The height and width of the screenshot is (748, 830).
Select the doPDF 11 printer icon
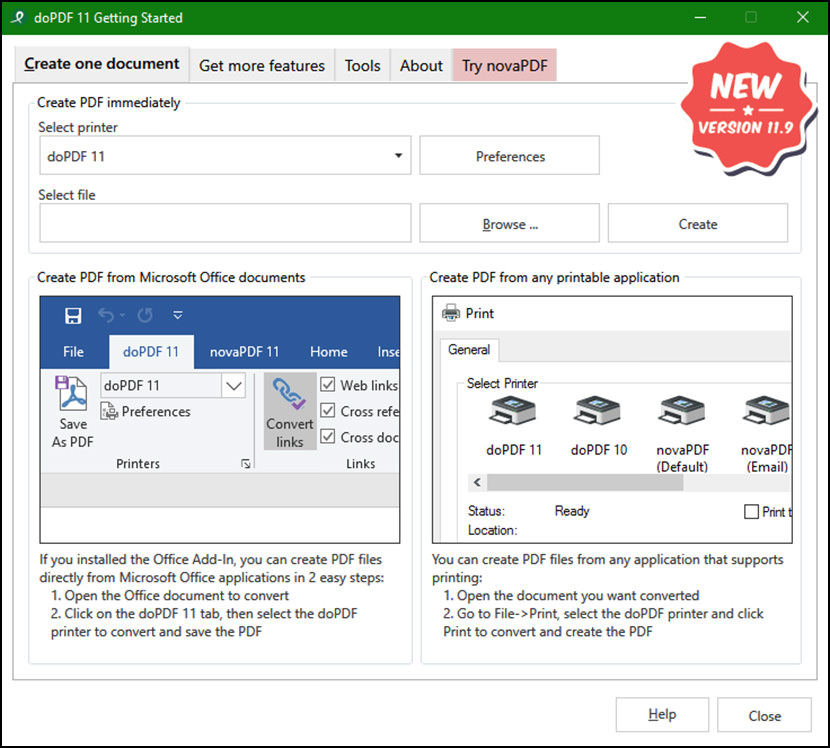click(x=512, y=413)
